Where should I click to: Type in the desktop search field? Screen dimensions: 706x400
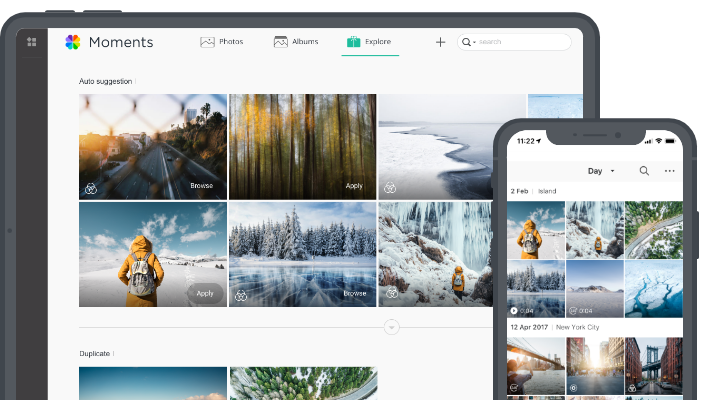point(520,42)
